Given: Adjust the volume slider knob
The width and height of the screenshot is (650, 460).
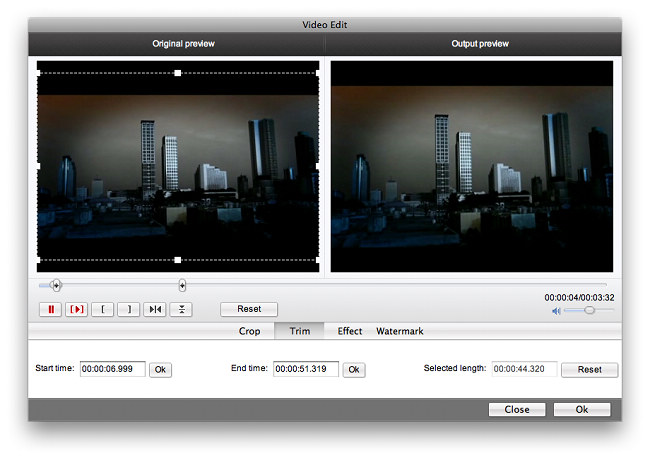Looking at the screenshot, I should tap(589, 310).
